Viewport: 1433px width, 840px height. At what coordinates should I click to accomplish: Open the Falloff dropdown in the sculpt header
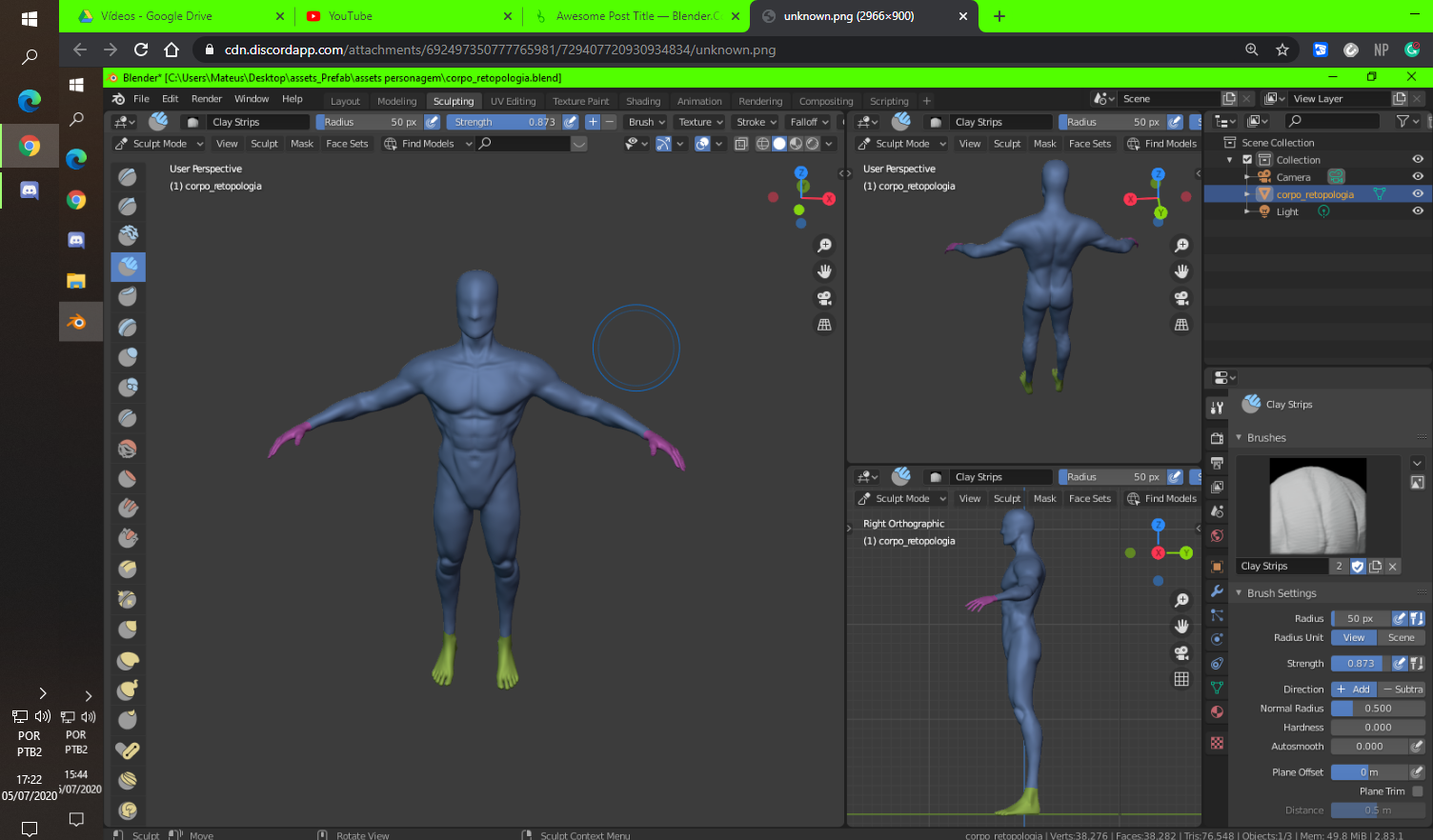click(810, 122)
